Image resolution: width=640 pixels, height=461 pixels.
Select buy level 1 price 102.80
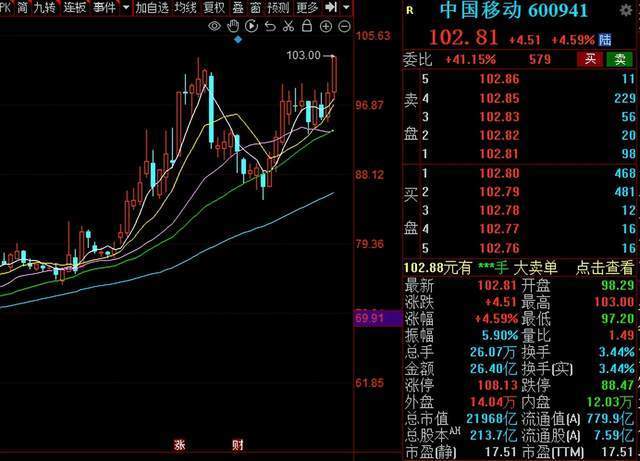tap(499, 173)
